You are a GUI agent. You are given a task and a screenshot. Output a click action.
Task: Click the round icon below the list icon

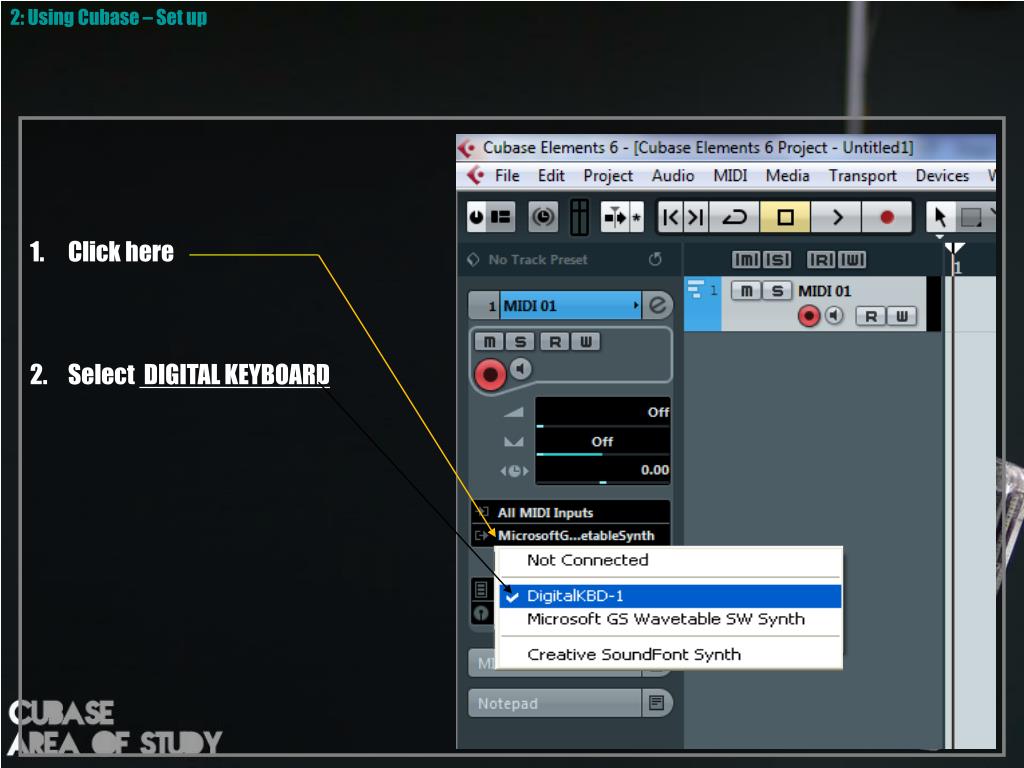click(481, 613)
